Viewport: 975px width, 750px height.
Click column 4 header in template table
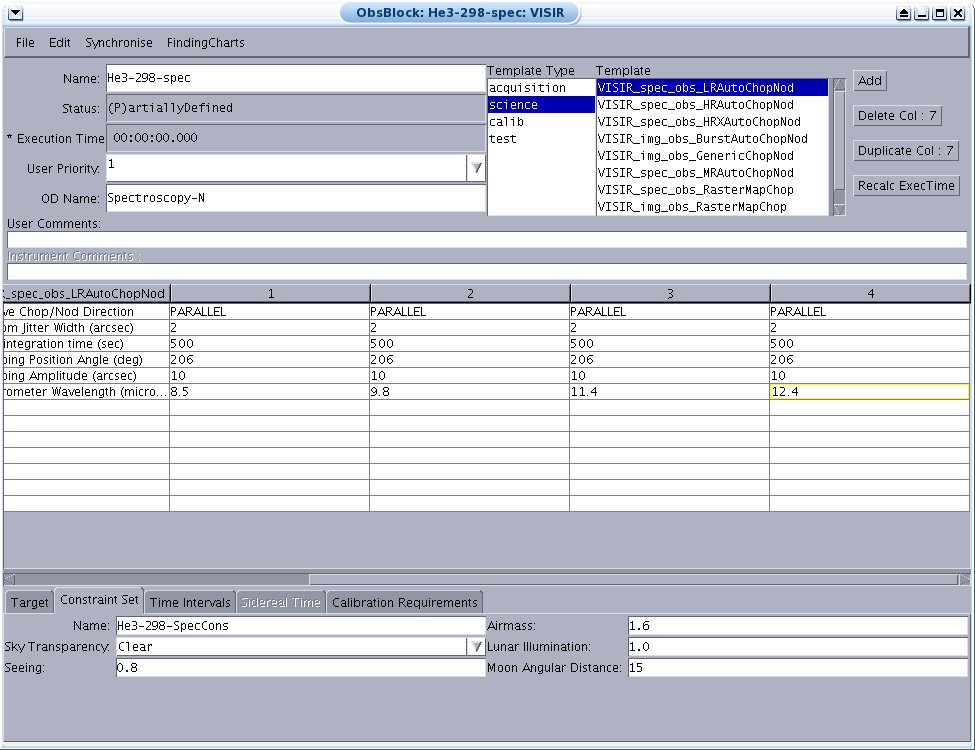tap(871, 294)
